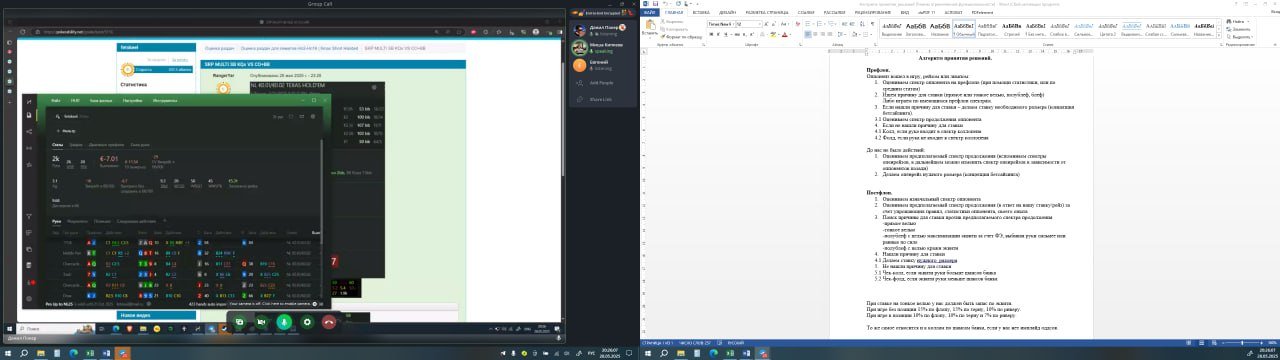
Task: Open the font color dropdown arrow
Action: coord(791,35)
